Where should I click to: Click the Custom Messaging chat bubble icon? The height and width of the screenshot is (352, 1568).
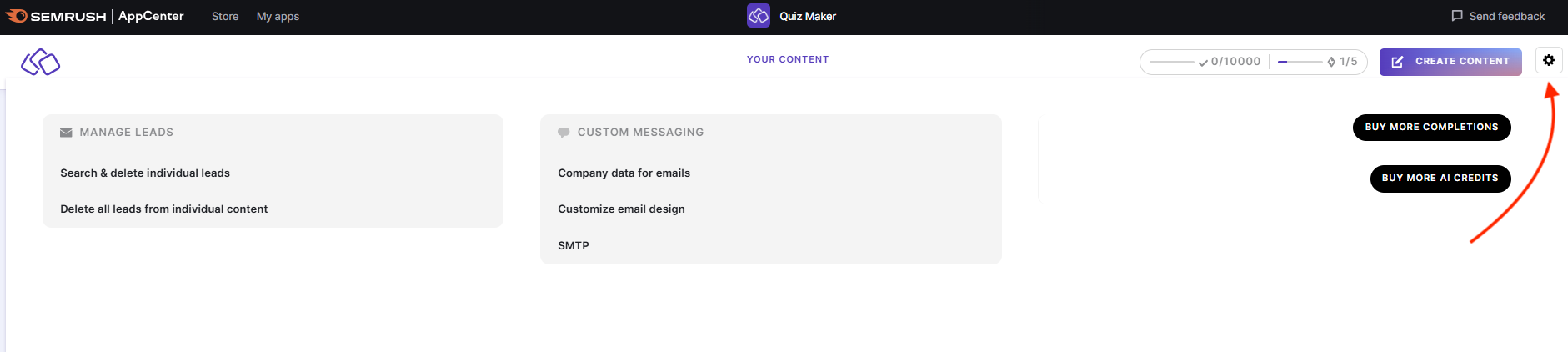[x=564, y=133]
